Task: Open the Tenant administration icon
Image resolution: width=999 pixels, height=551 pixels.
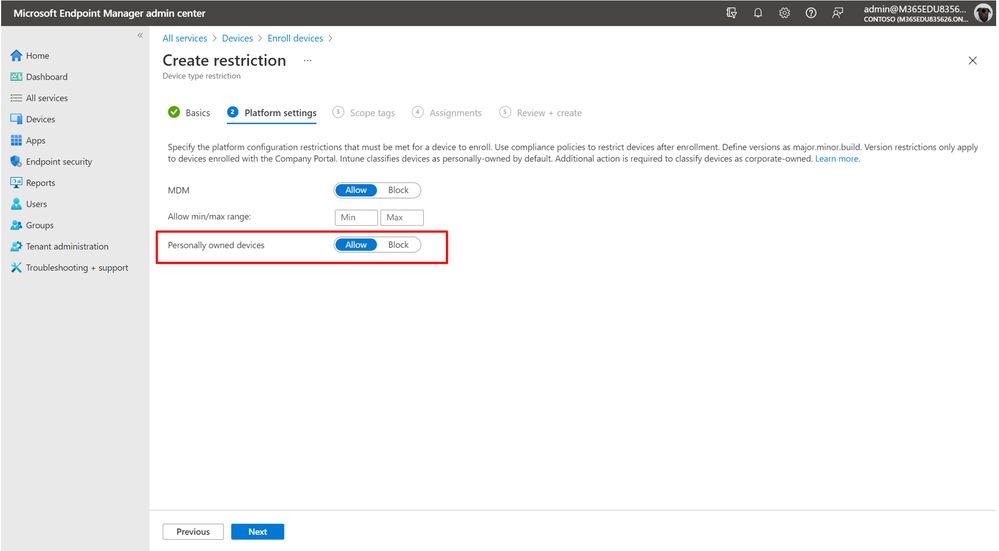Action: click(x=17, y=247)
